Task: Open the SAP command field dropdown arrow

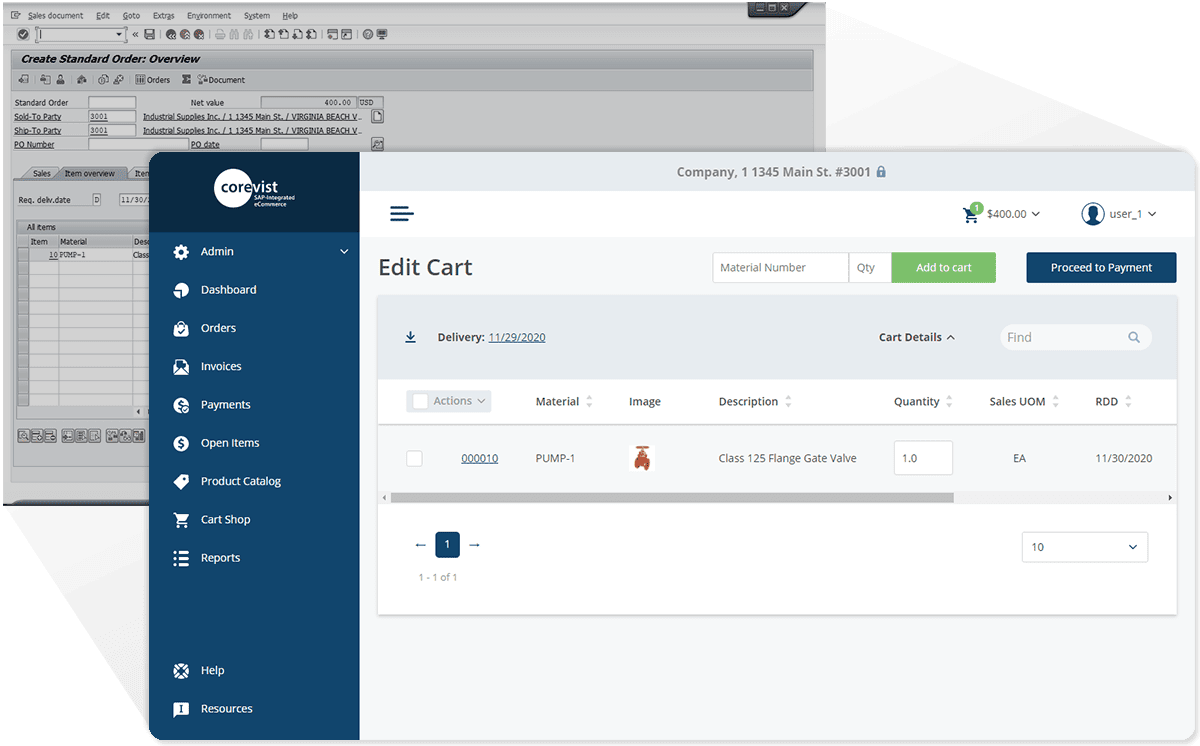Action: 119,34
